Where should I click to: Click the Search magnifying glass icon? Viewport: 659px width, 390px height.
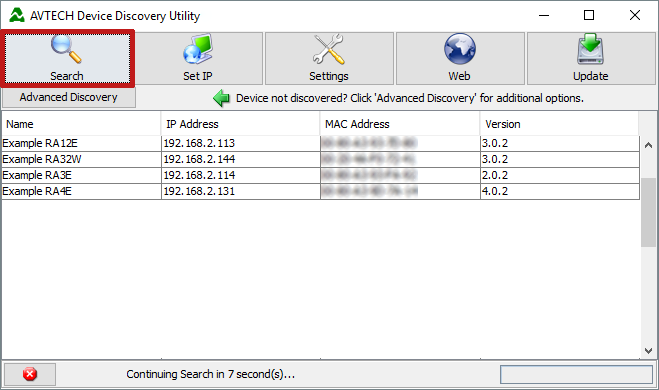click(66, 49)
